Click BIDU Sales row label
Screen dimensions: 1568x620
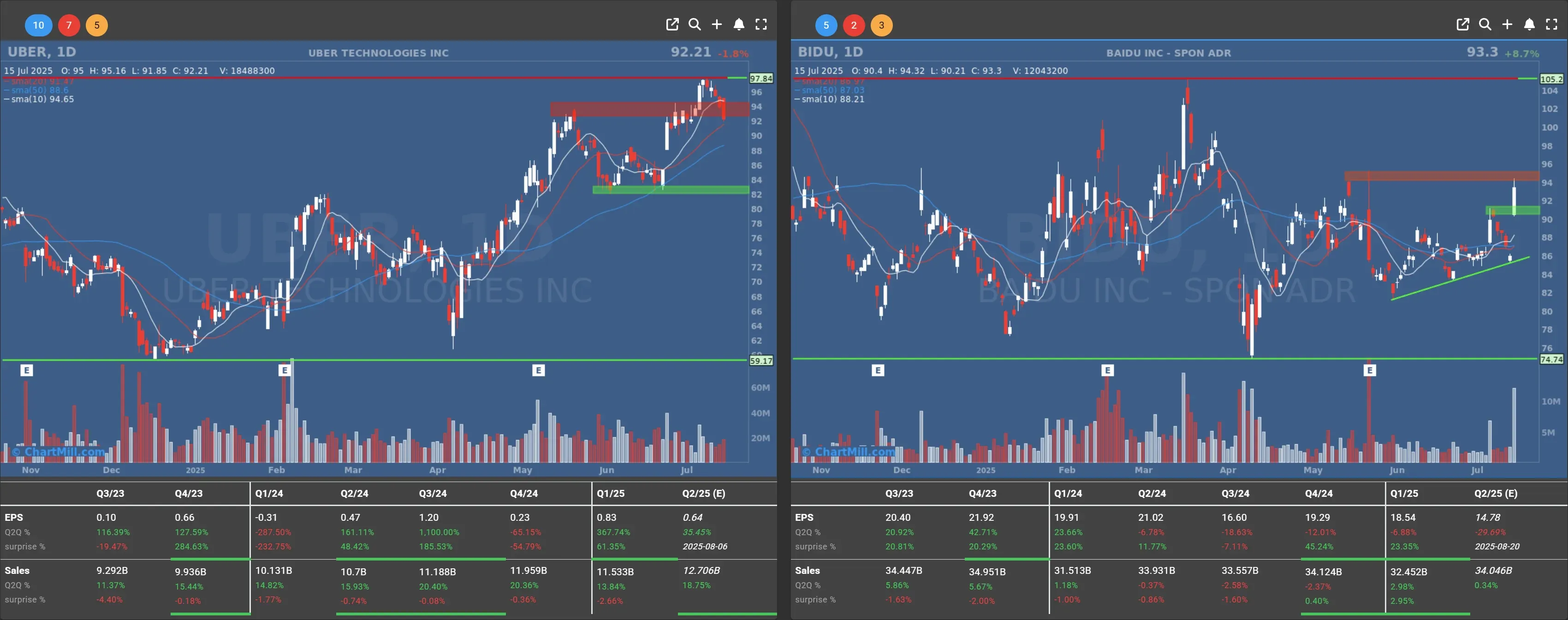[x=807, y=571]
